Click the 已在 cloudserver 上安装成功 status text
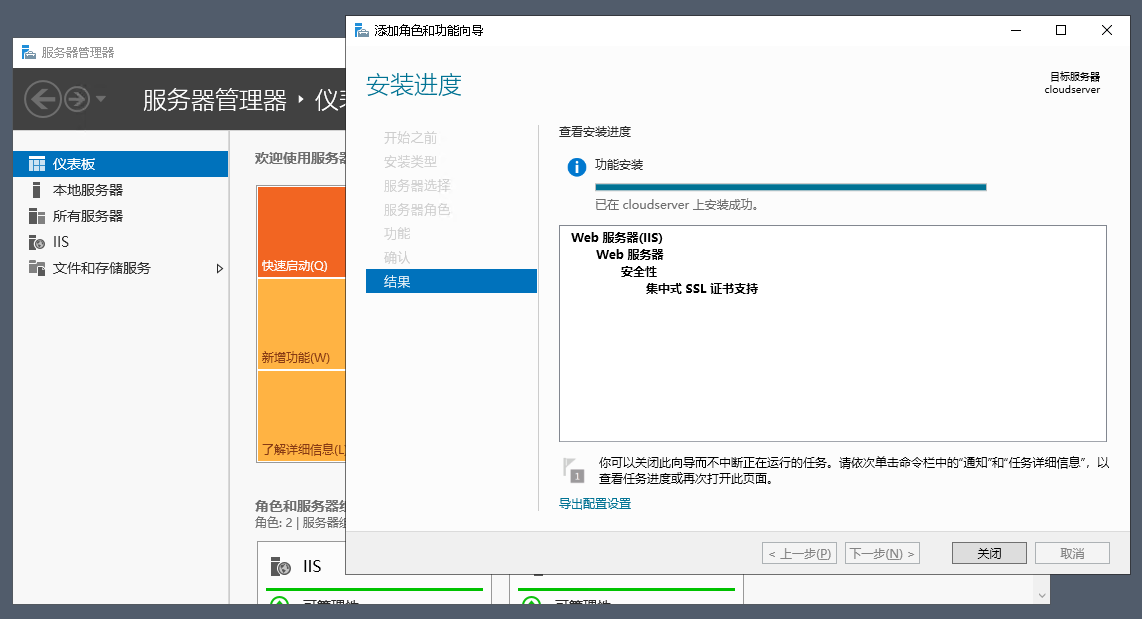The height and width of the screenshot is (619, 1142). [x=678, y=205]
